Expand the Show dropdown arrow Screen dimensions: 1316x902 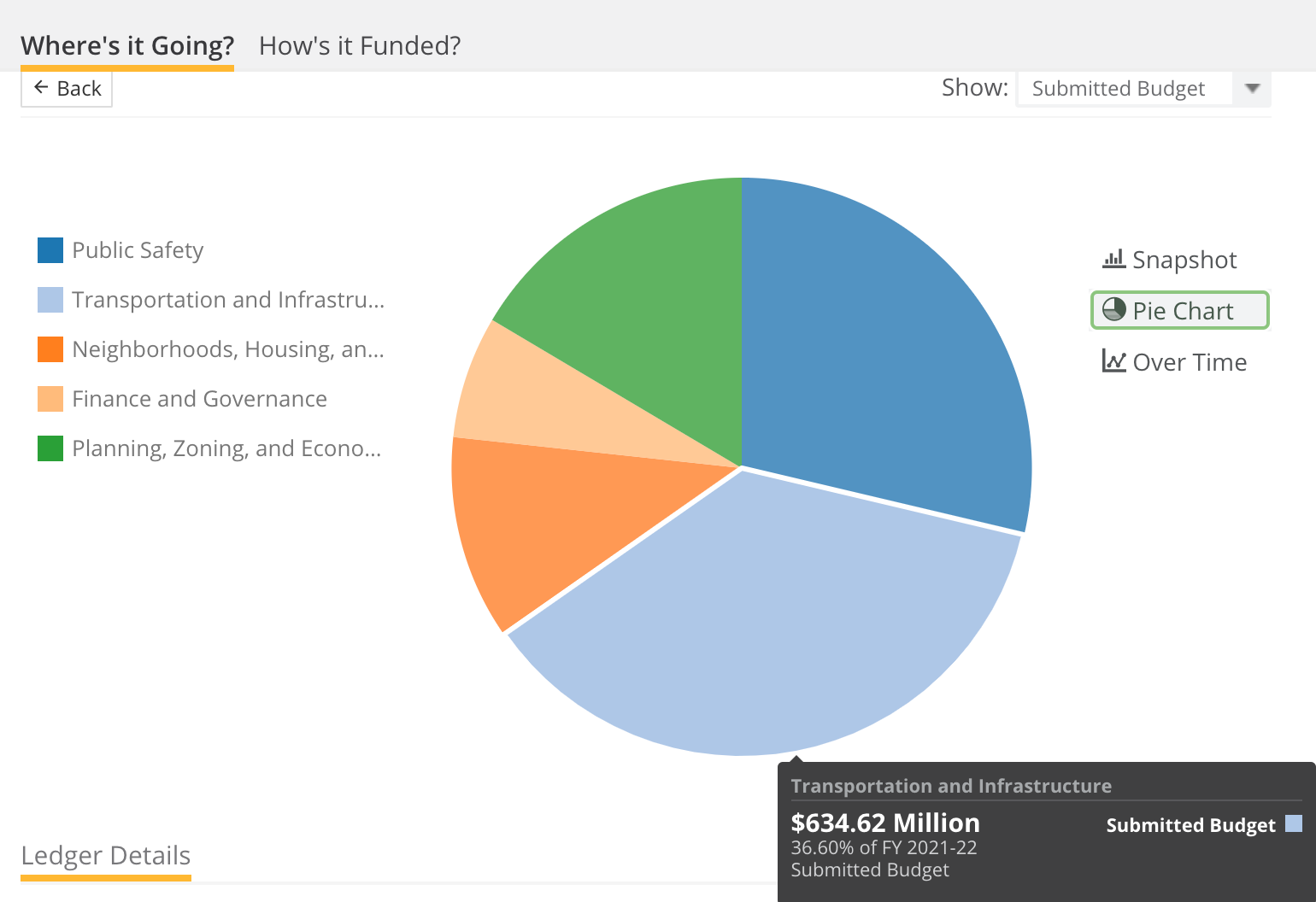tap(1253, 88)
